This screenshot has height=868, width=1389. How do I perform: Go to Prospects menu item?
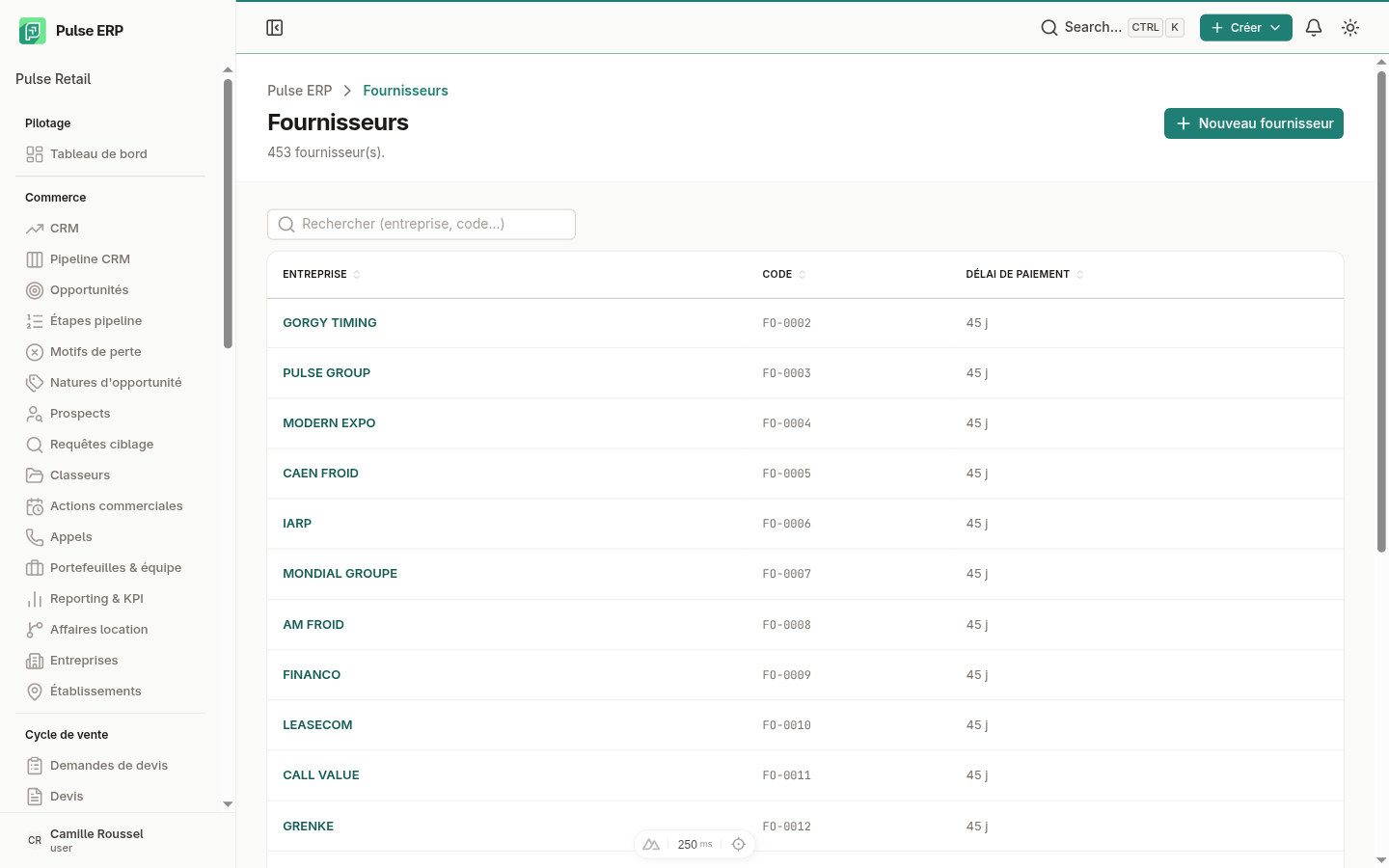point(80,414)
